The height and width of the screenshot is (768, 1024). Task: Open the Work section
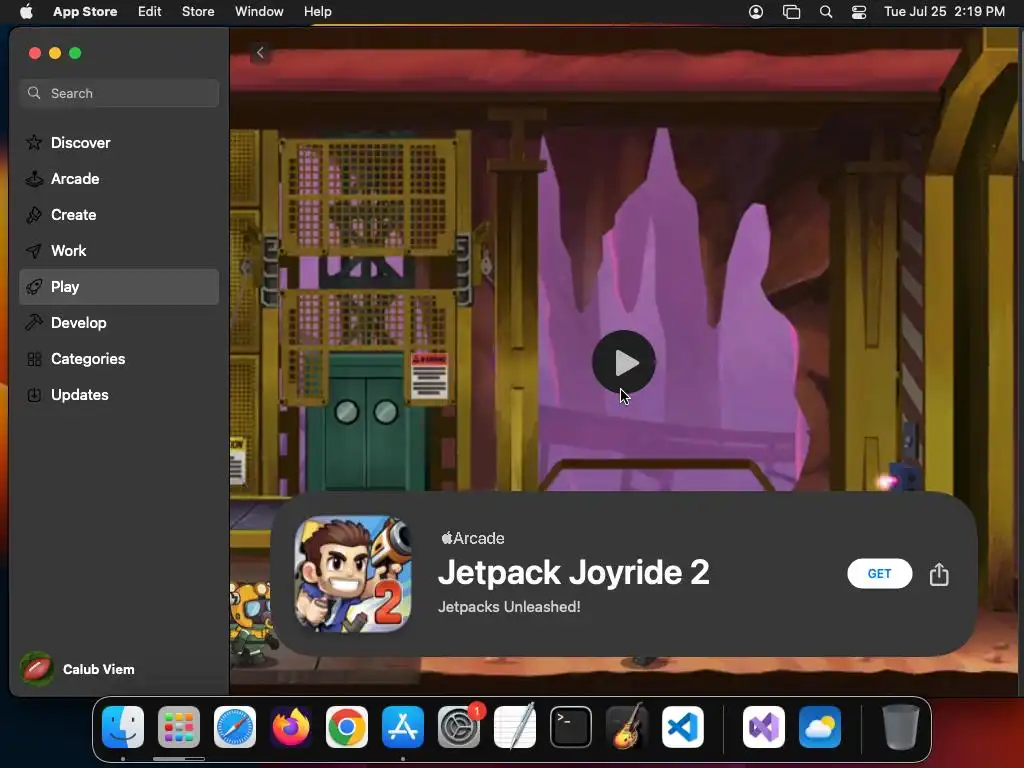coord(119,250)
